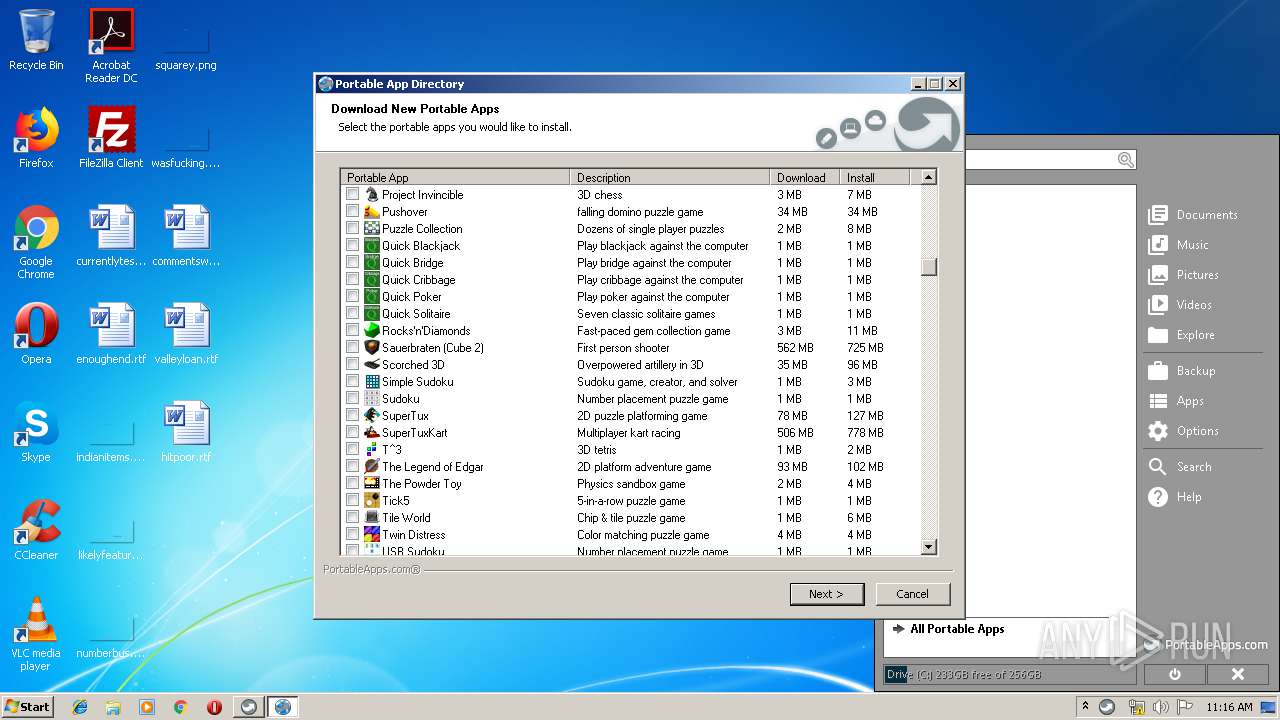Select the Quick Solitaire checkbox
This screenshot has width=1280, height=720.
point(352,314)
